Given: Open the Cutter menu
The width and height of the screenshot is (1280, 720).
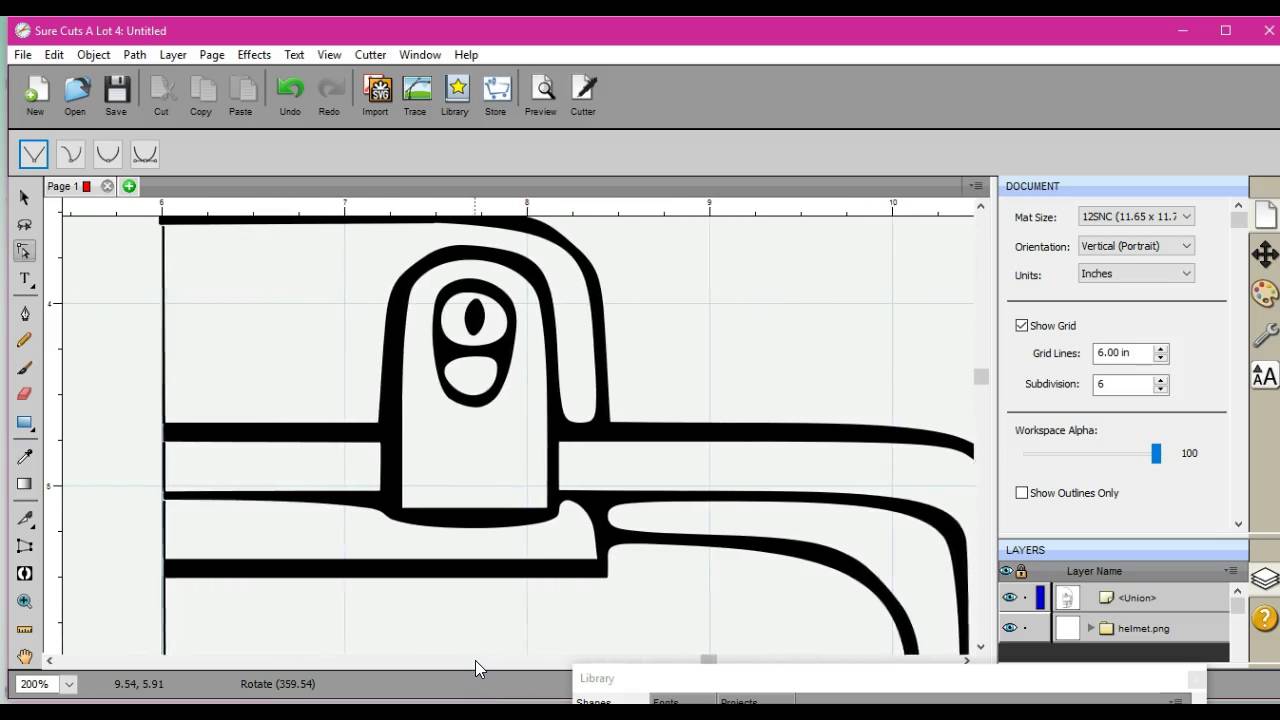Looking at the screenshot, I should pyautogui.click(x=370, y=55).
